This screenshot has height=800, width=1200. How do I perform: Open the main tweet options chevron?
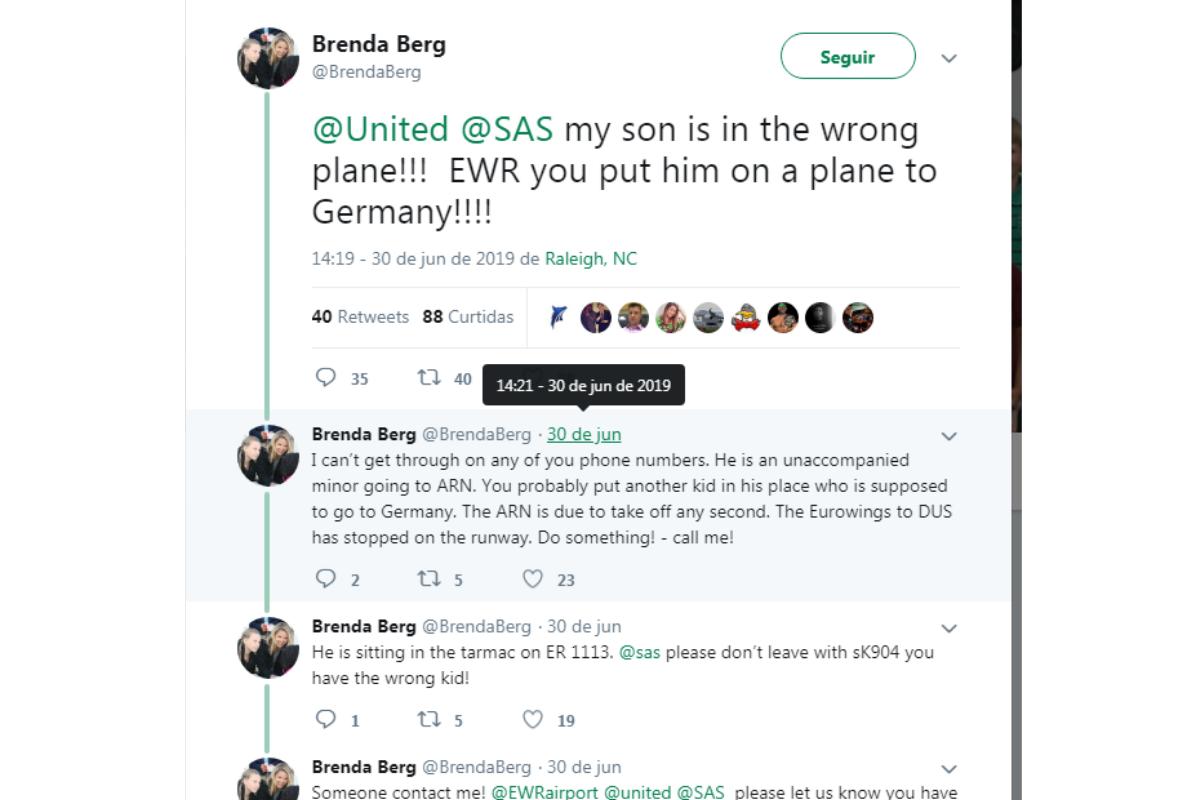point(949,58)
